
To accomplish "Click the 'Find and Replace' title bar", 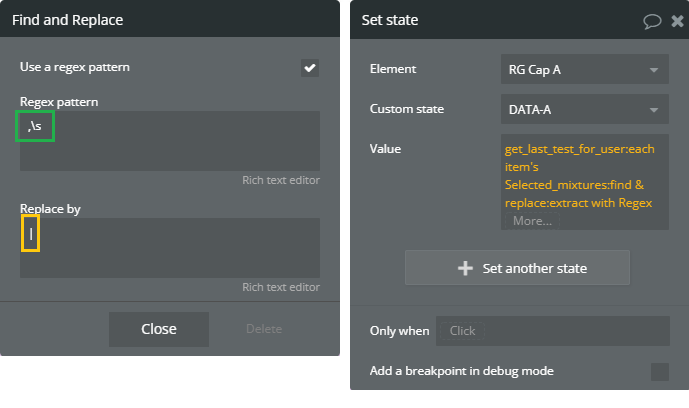I will click(170, 20).
